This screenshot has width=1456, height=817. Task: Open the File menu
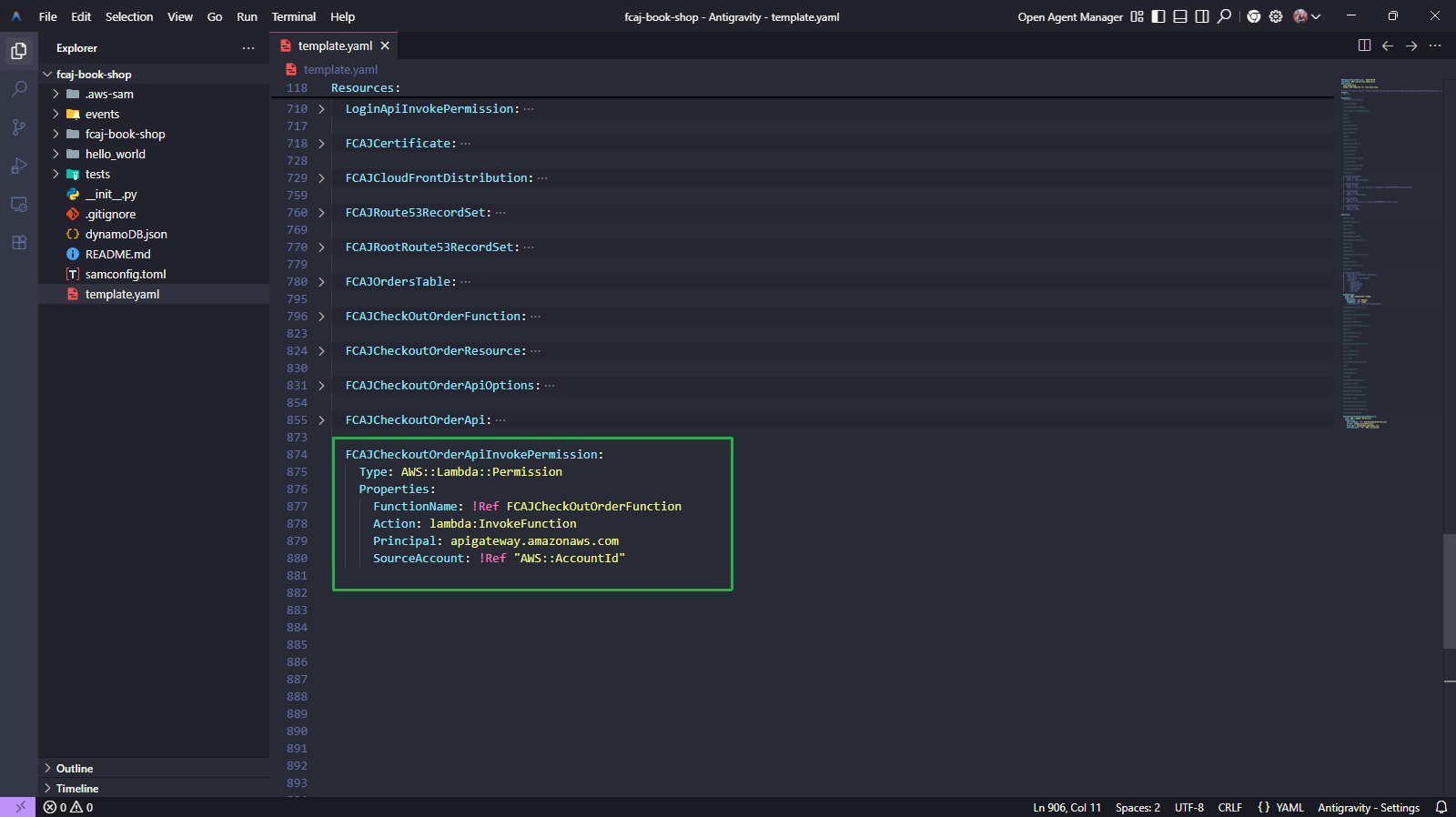pyautogui.click(x=48, y=16)
